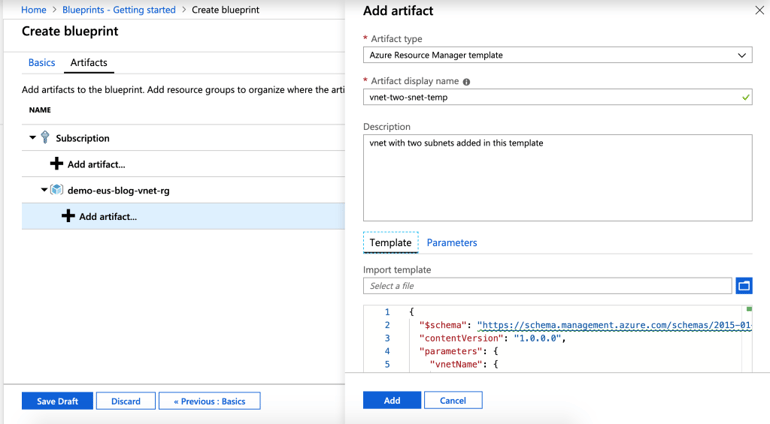Click the plus icon under Subscription
This screenshot has width=770, height=424.
point(56,164)
